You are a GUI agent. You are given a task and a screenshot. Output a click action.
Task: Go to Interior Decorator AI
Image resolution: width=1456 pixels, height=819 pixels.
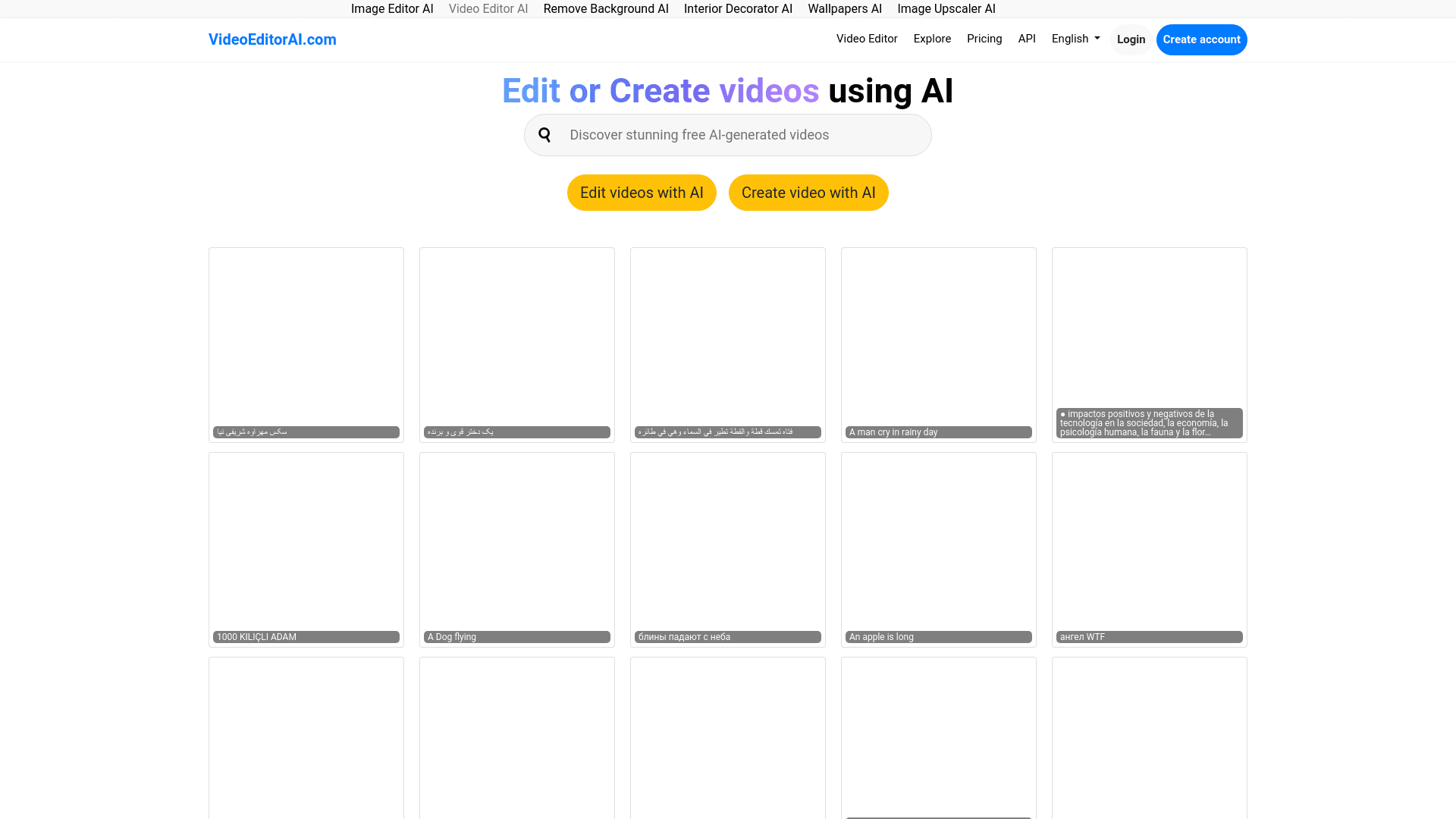(x=738, y=8)
